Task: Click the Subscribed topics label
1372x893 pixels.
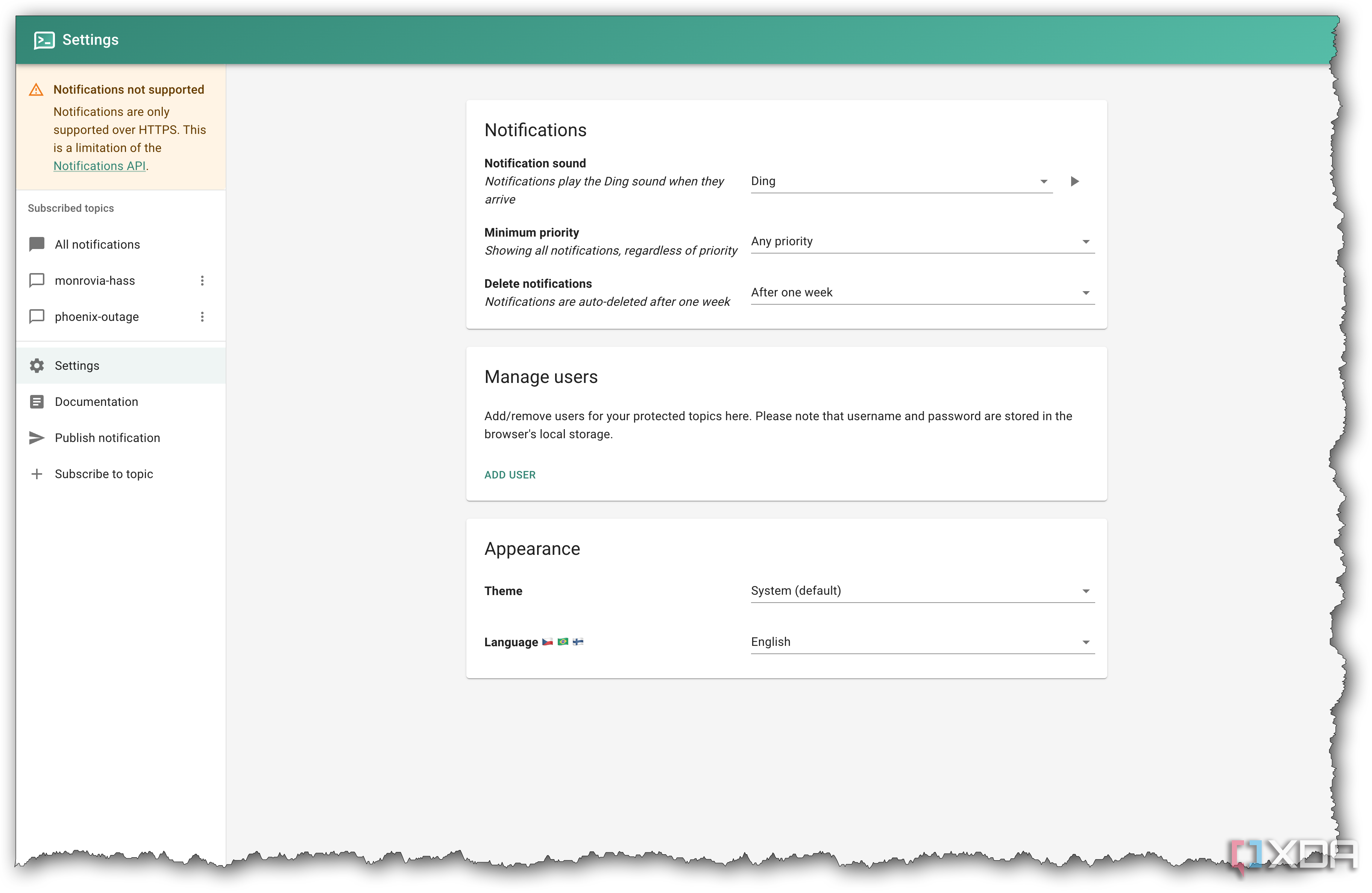Action: (71, 208)
